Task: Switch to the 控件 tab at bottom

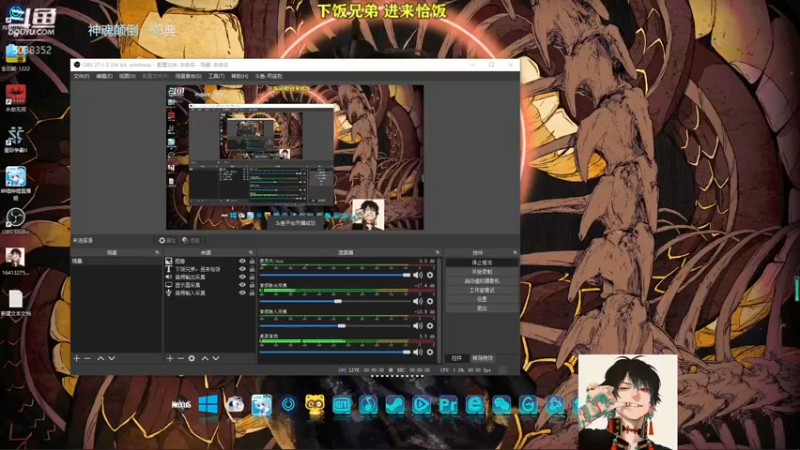Action: coord(457,358)
